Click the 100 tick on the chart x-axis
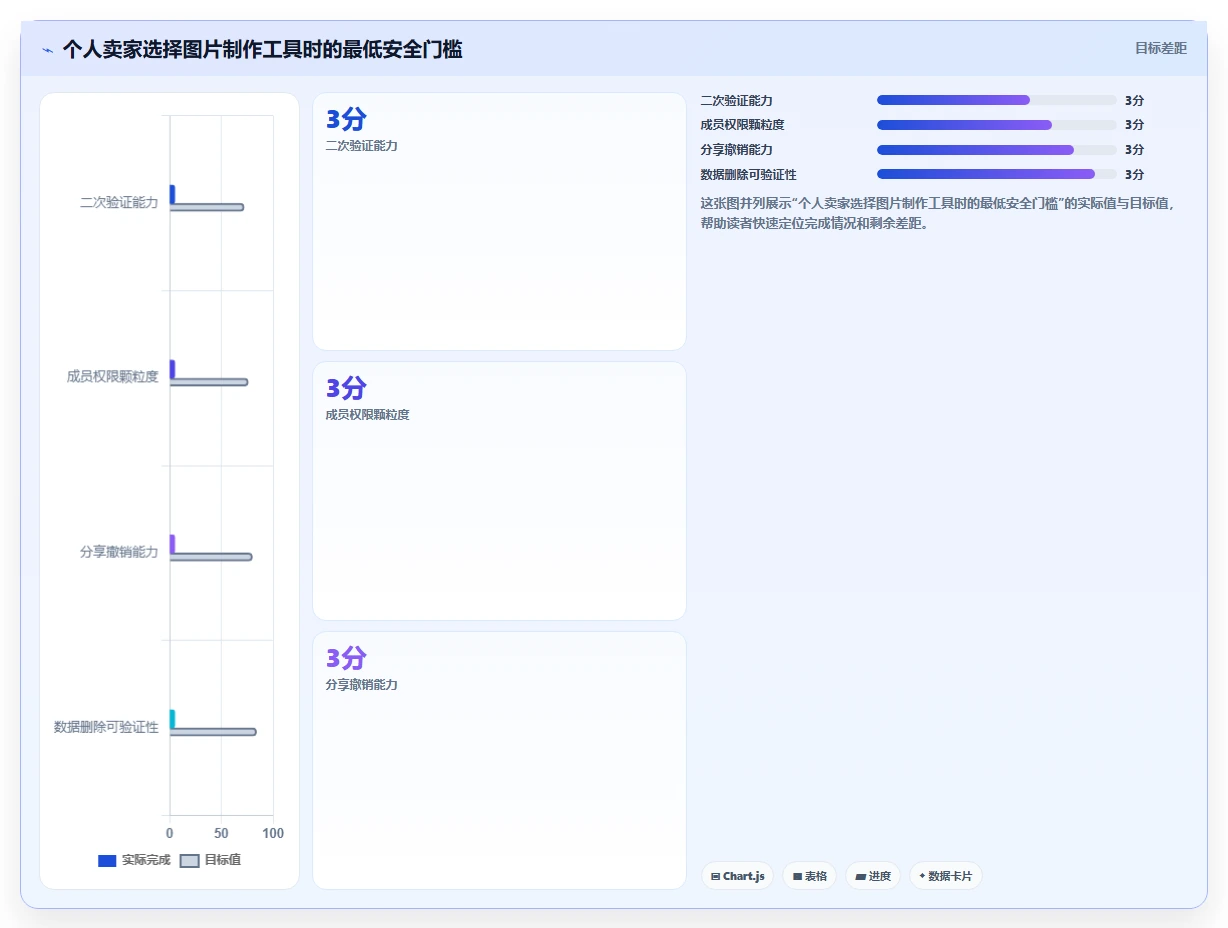Image resolution: width=1228 pixels, height=928 pixels. 272,833
